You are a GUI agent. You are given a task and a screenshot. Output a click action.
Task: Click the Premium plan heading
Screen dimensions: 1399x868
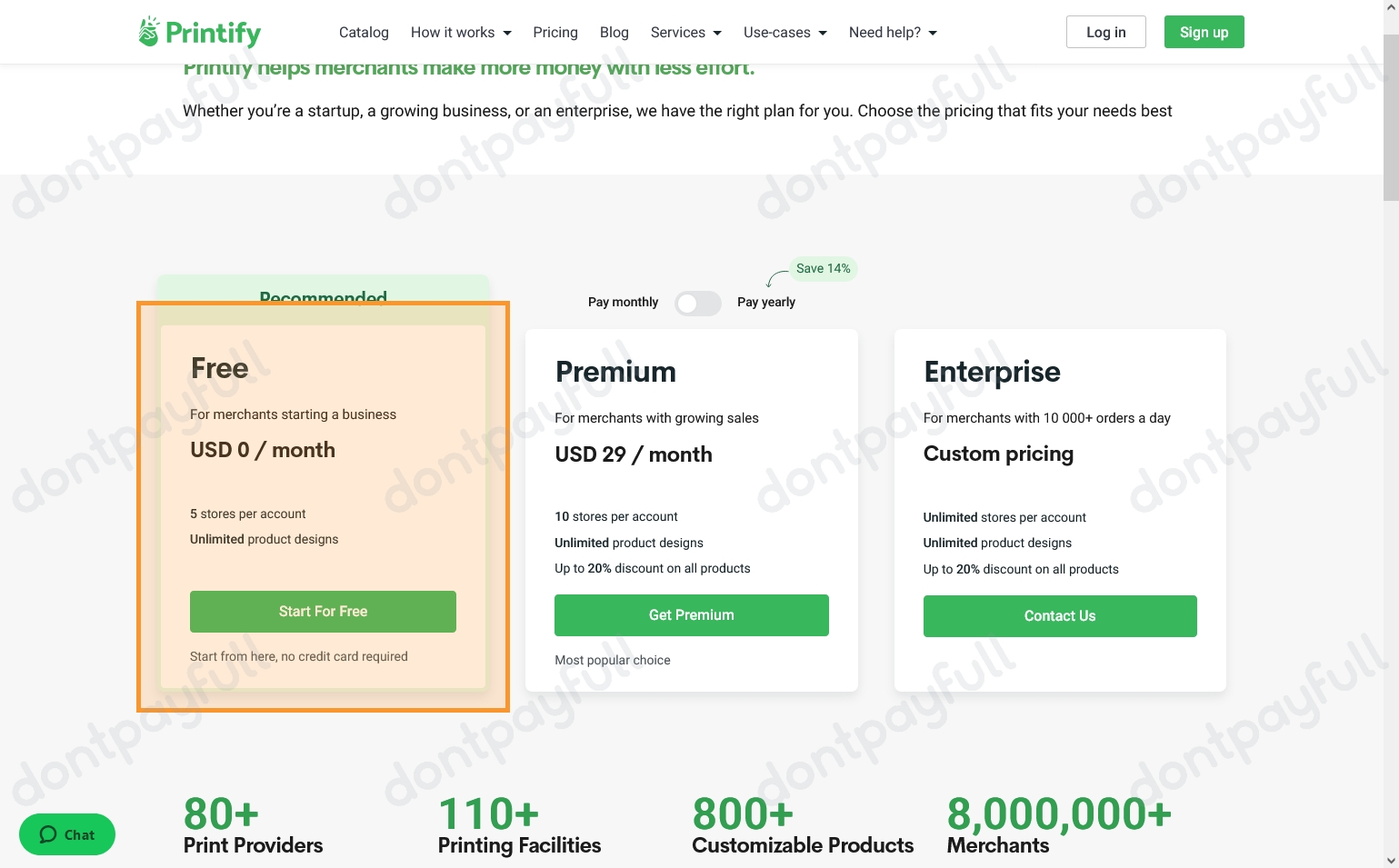click(x=615, y=372)
